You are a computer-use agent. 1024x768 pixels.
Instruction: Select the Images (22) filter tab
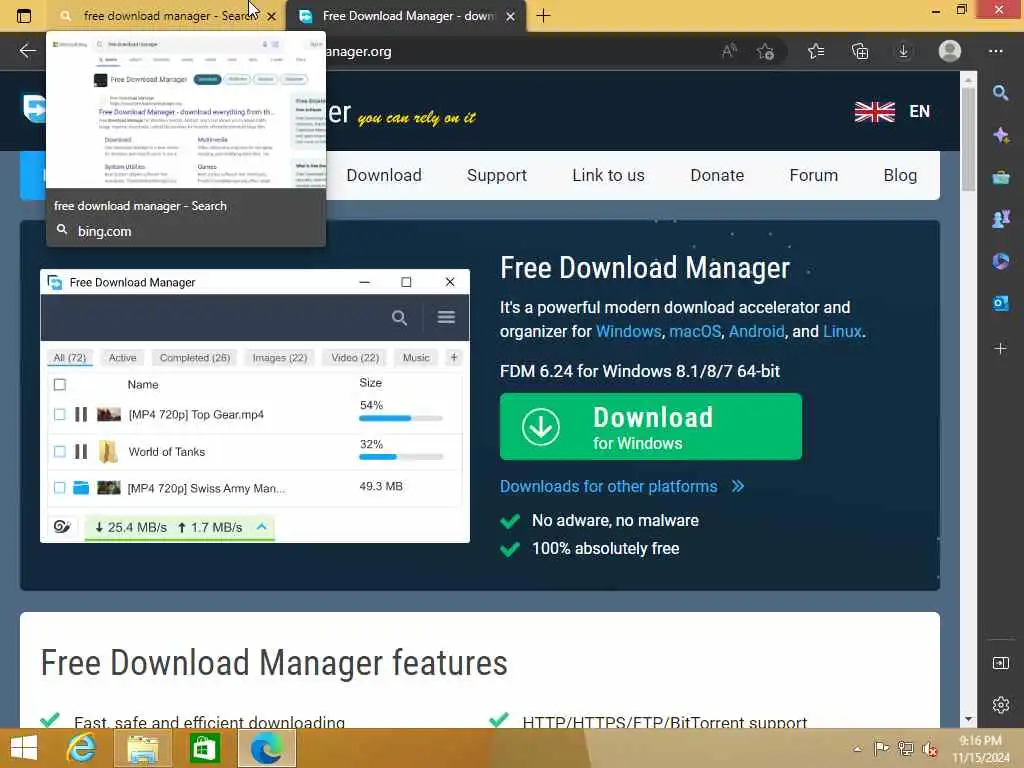(280, 358)
